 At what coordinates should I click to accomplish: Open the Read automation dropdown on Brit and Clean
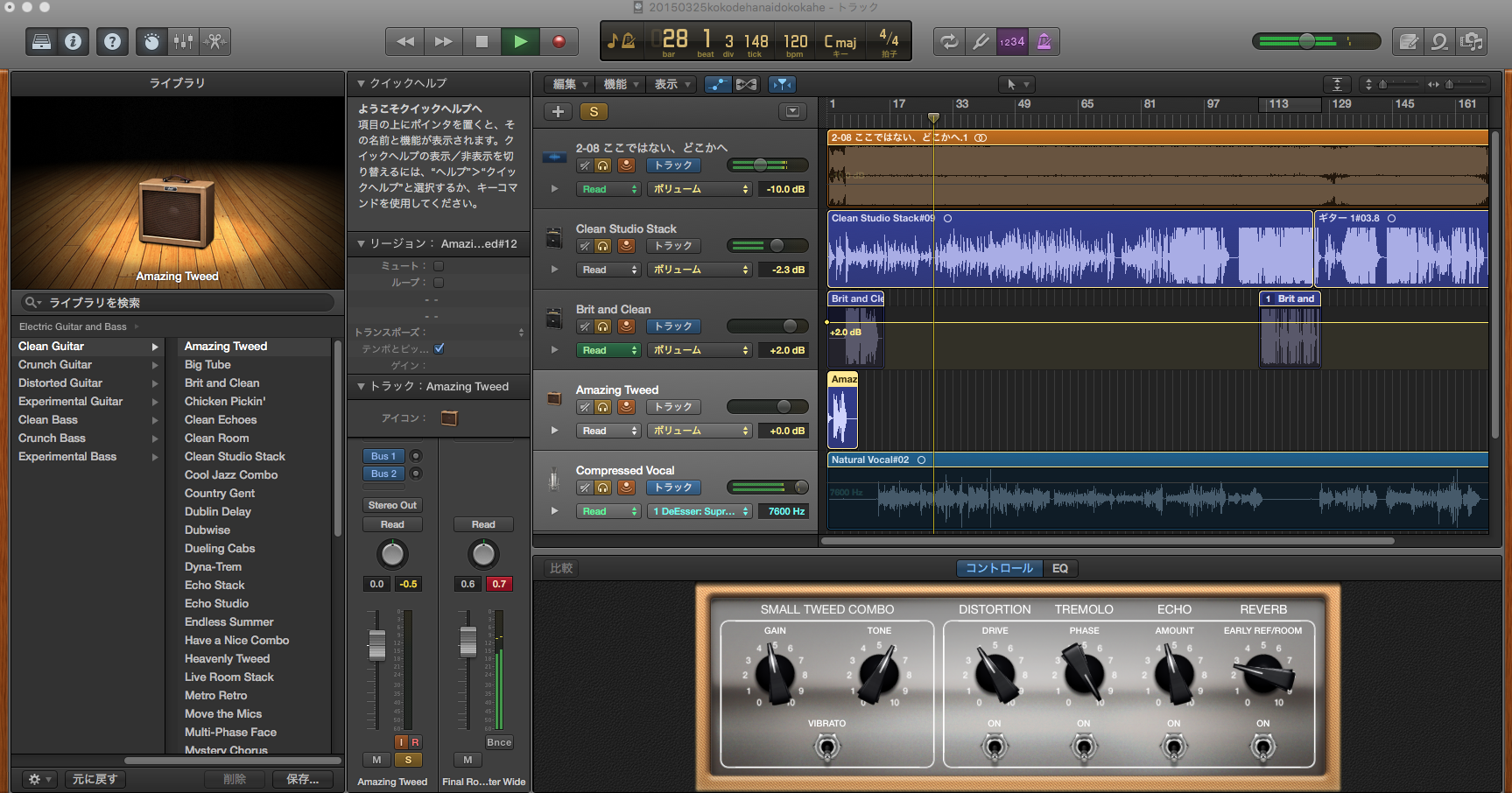(x=609, y=350)
